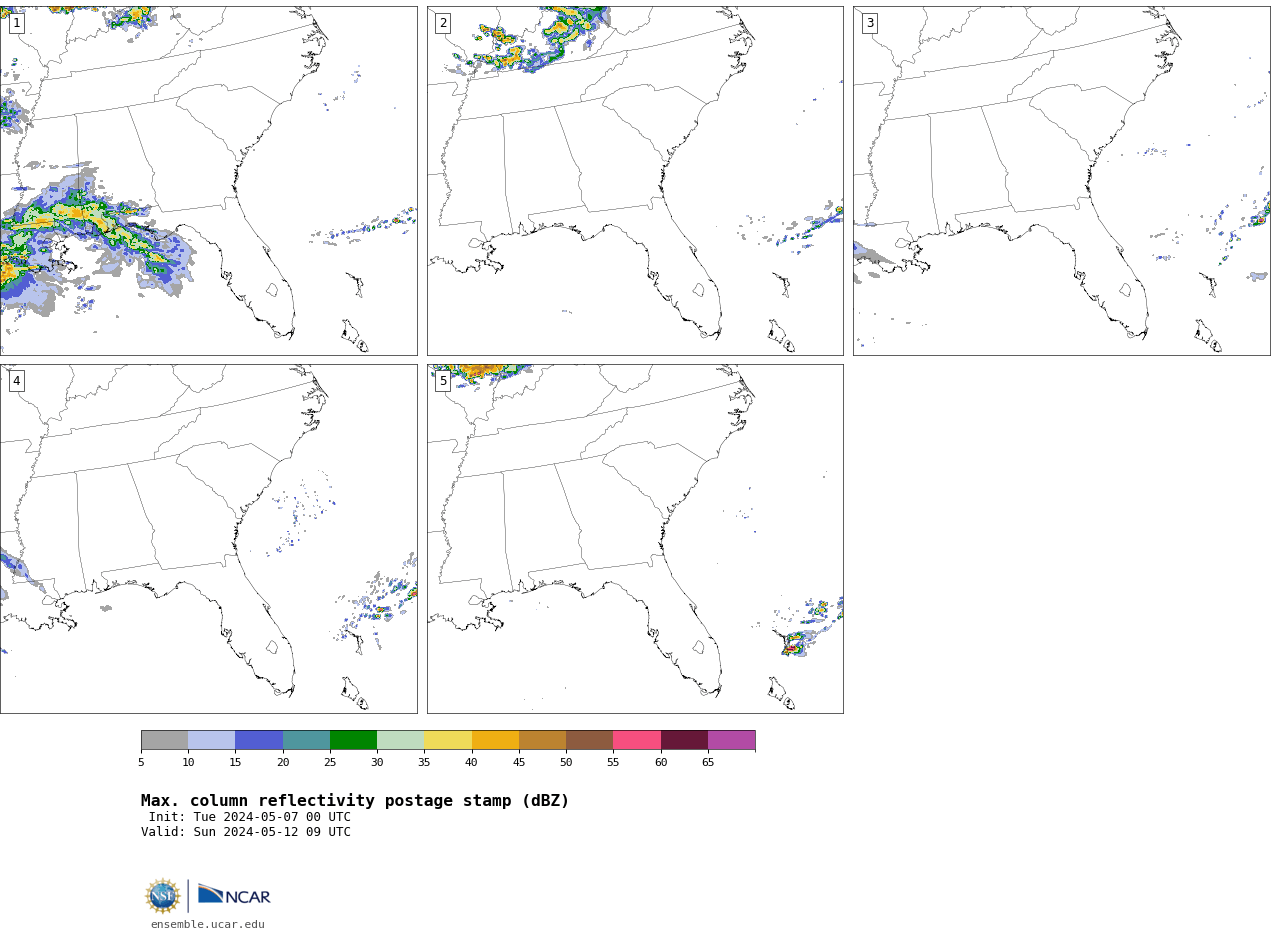Viewport: 1280px width, 936px height.
Task: Click the colorbar tick label 5
Action: point(141,763)
